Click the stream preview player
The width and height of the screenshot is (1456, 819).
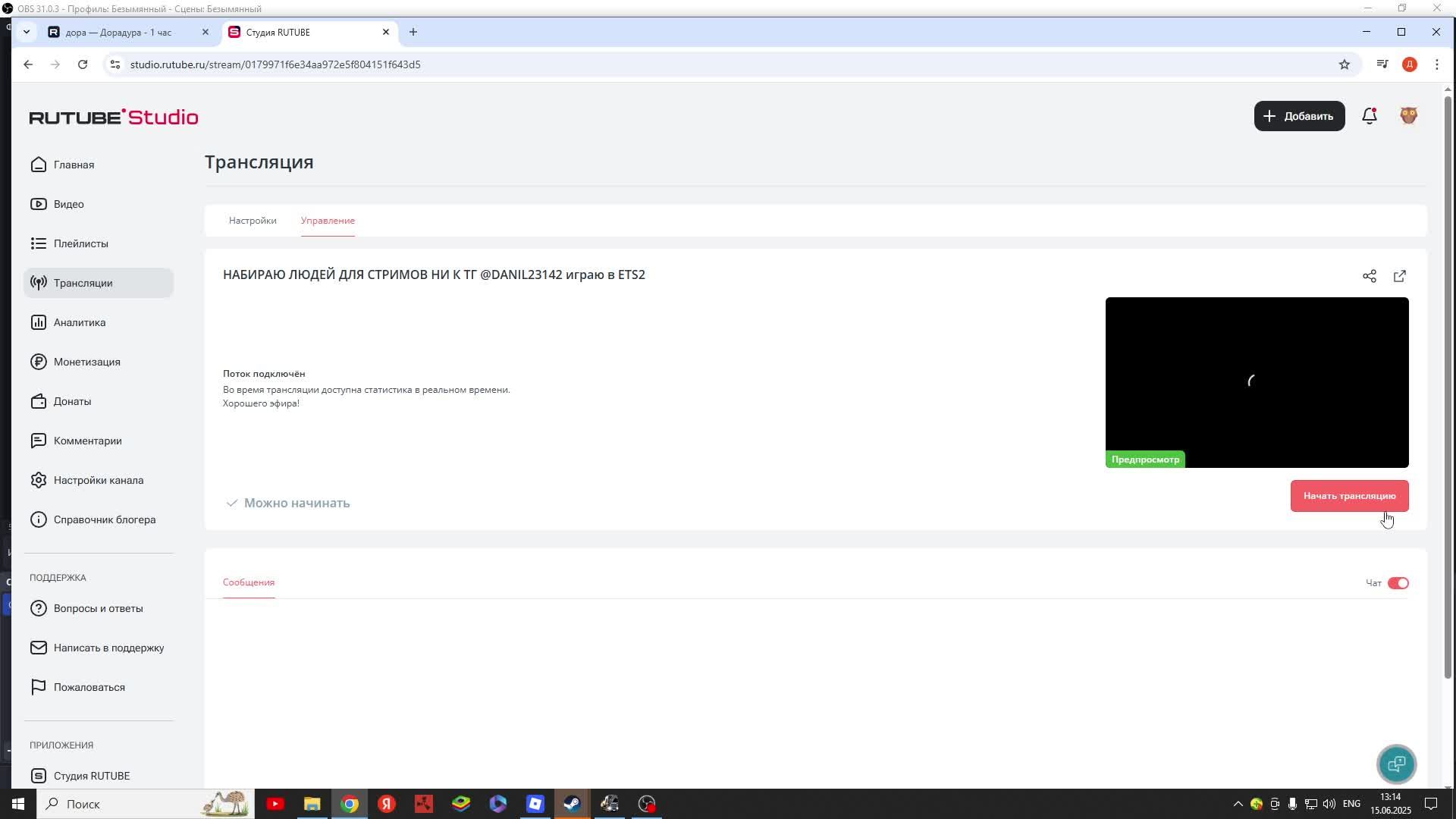(1257, 382)
